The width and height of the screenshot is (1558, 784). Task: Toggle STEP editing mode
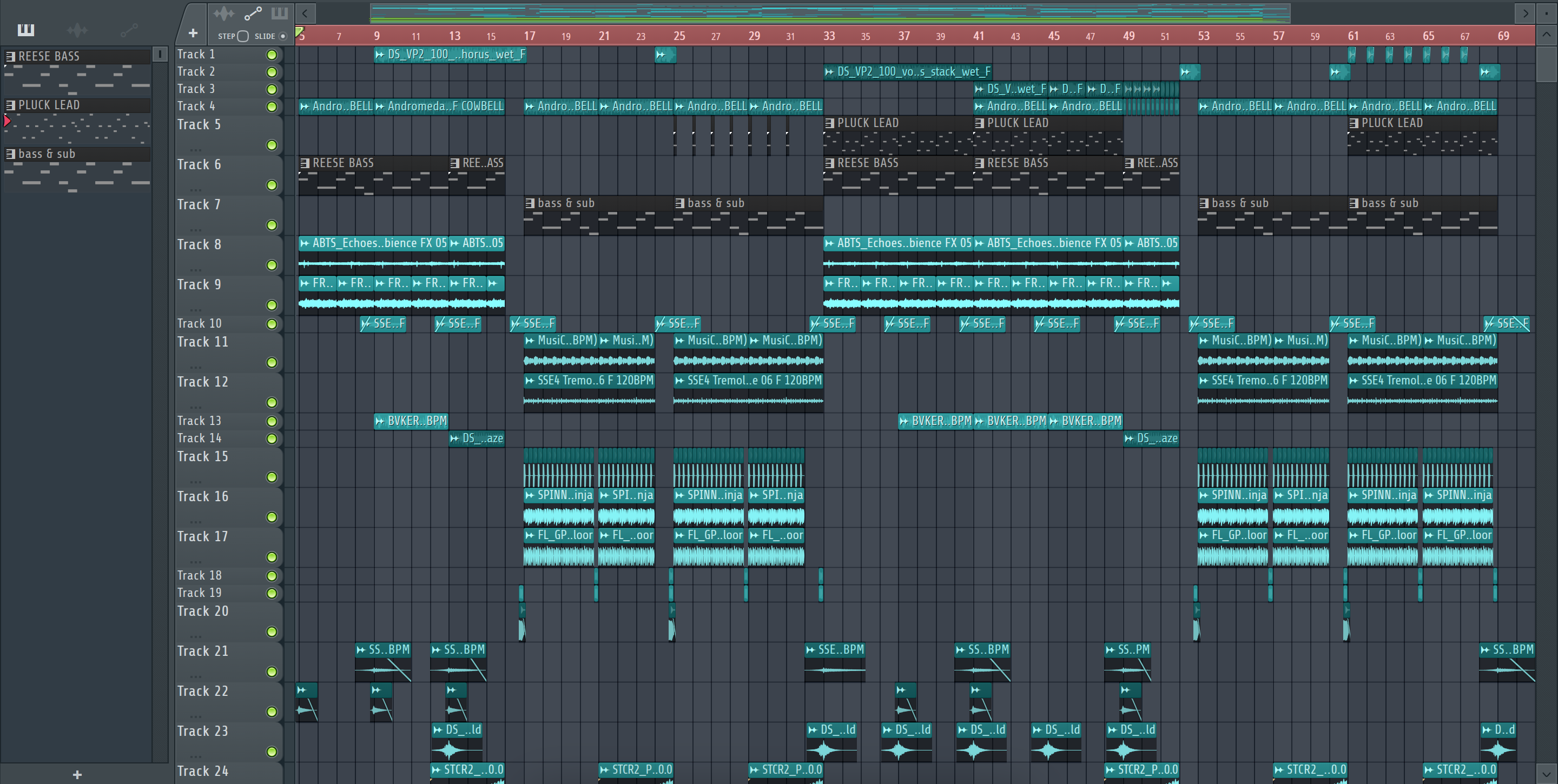click(x=242, y=36)
